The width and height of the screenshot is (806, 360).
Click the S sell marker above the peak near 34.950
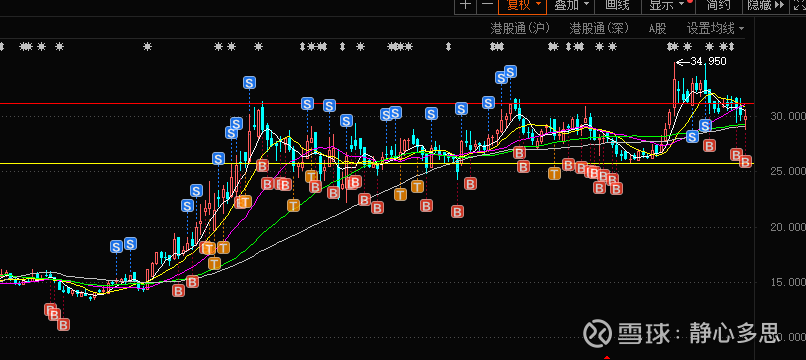point(705,125)
